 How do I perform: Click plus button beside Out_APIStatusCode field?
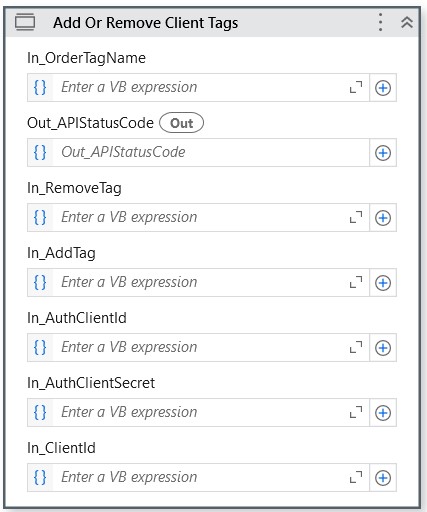click(x=383, y=153)
